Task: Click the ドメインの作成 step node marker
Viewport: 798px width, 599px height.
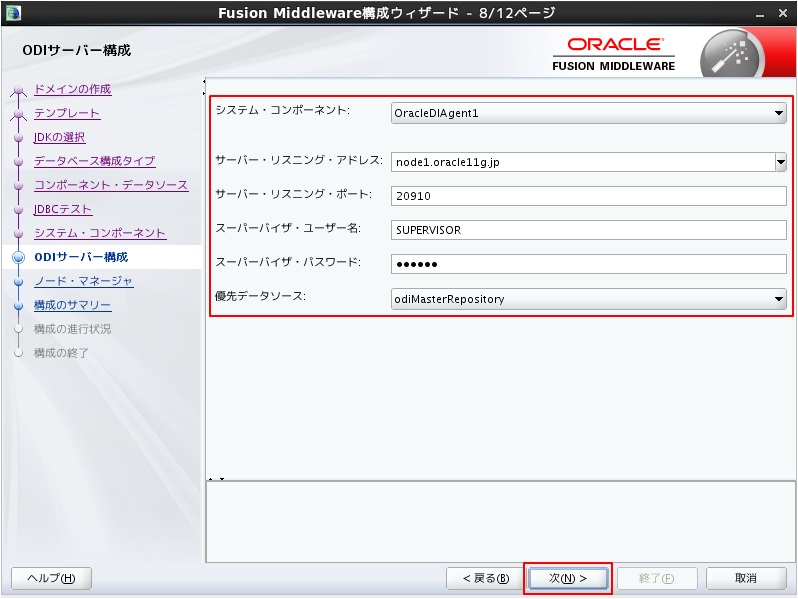Action: [x=19, y=90]
